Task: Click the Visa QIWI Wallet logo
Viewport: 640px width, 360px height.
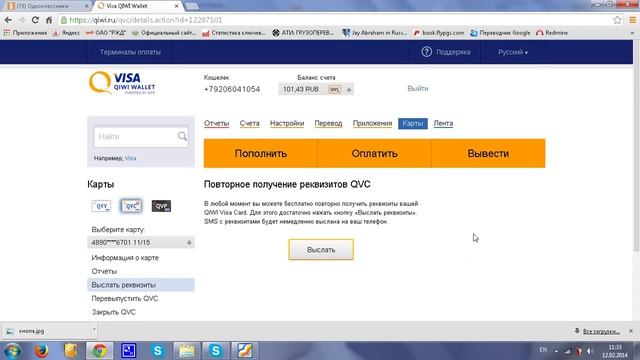Action: 122,83
